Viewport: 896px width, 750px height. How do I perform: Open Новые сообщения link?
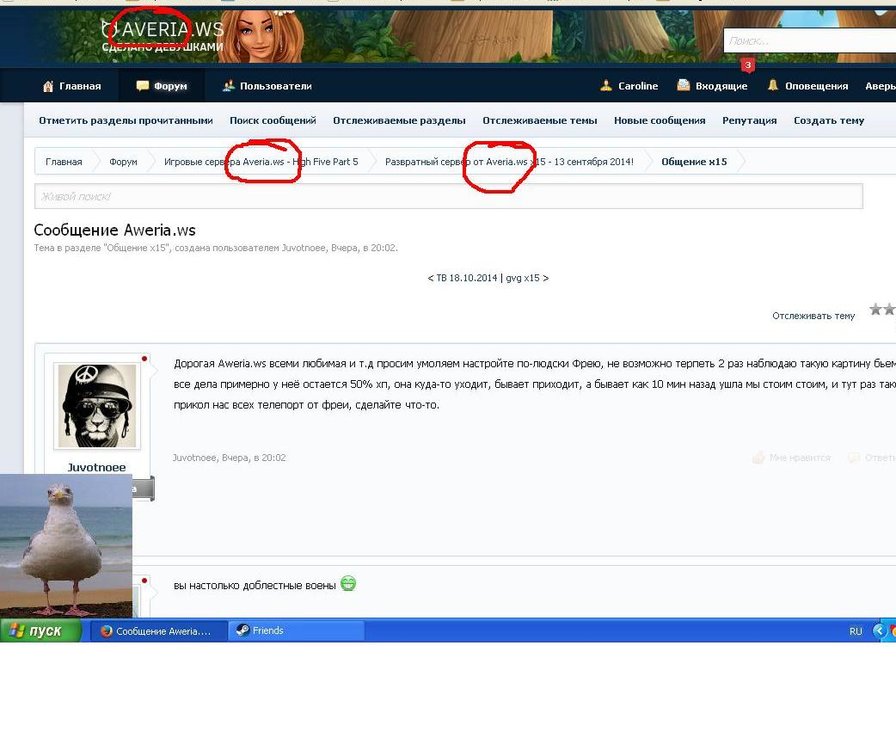[659, 120]
